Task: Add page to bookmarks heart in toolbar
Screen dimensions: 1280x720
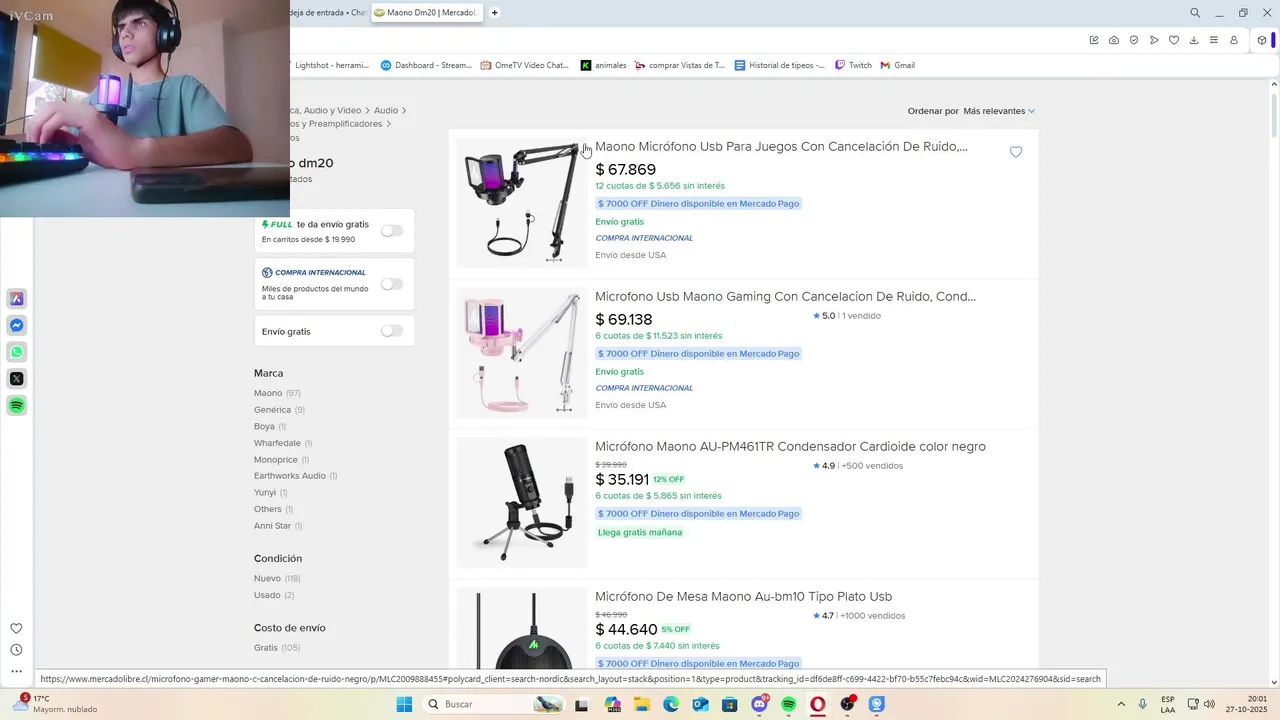Action: [1174, 40]
